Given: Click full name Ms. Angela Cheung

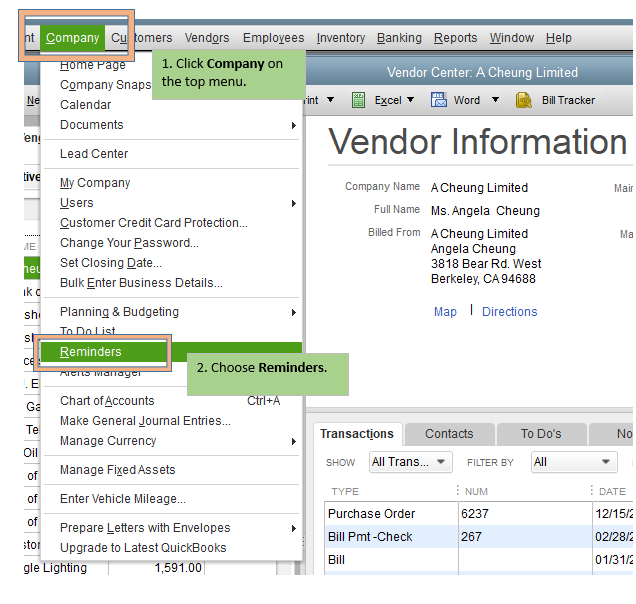Looking at the screenshot, I should (485, 211).
